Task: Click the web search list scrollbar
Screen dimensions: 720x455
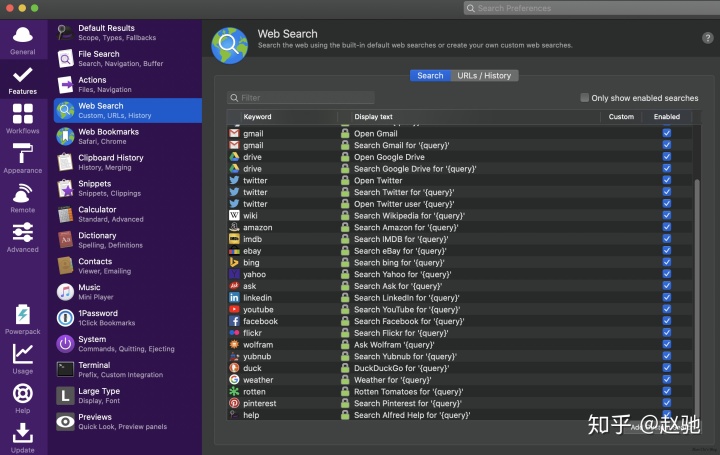Action: [x=697, y=298]
